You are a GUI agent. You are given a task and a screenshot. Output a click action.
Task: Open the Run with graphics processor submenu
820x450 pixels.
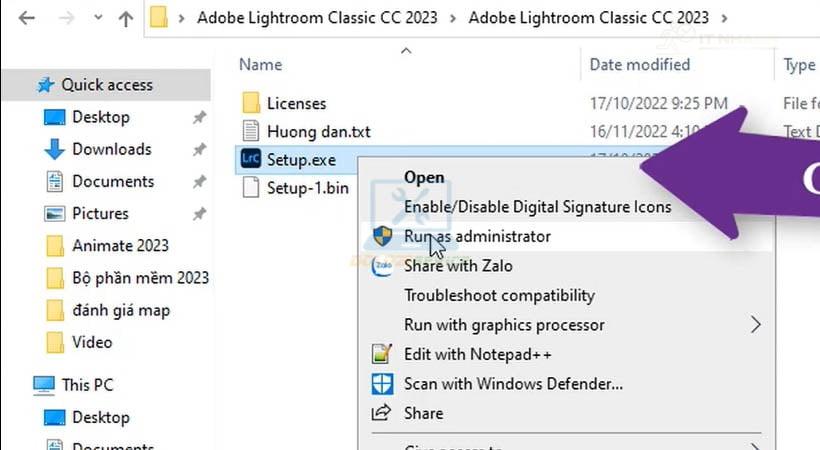755,325
